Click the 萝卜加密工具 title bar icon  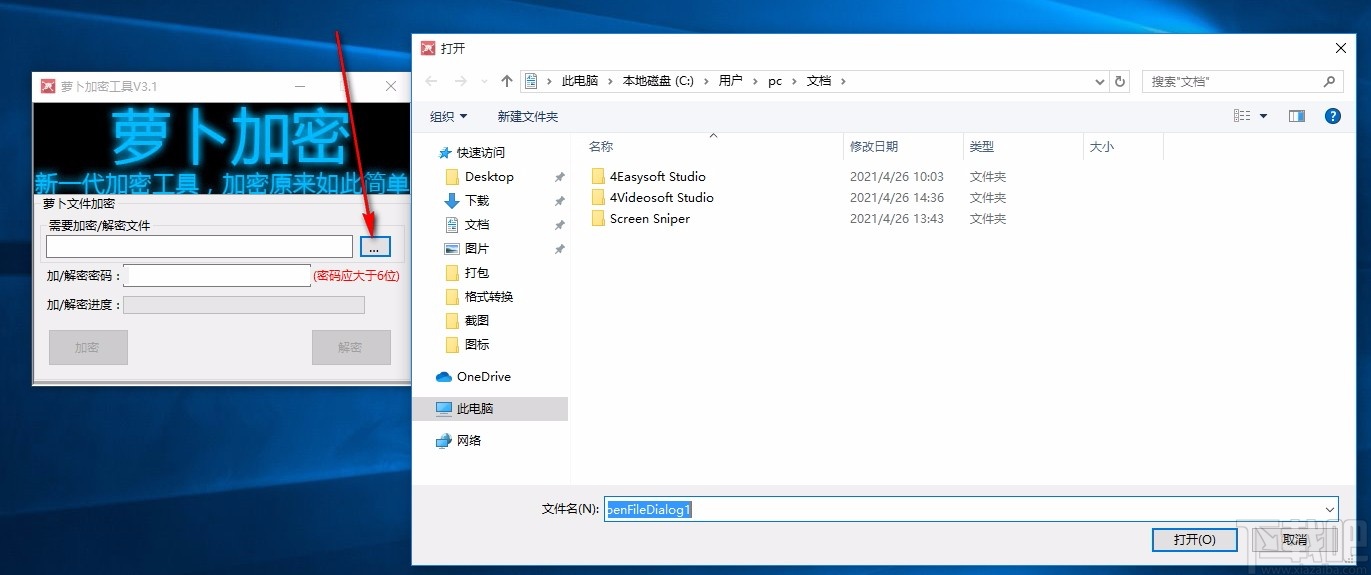click(47, 86)
